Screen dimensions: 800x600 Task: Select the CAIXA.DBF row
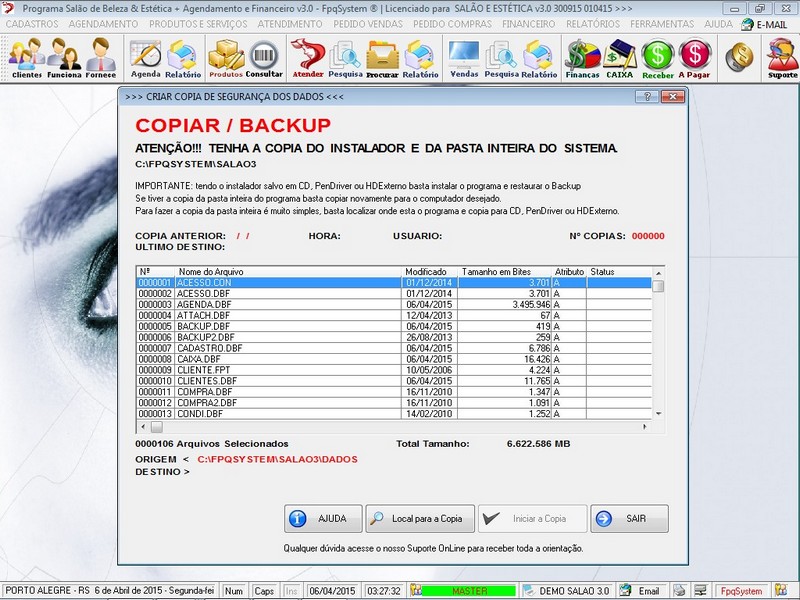tap(394, 359)
